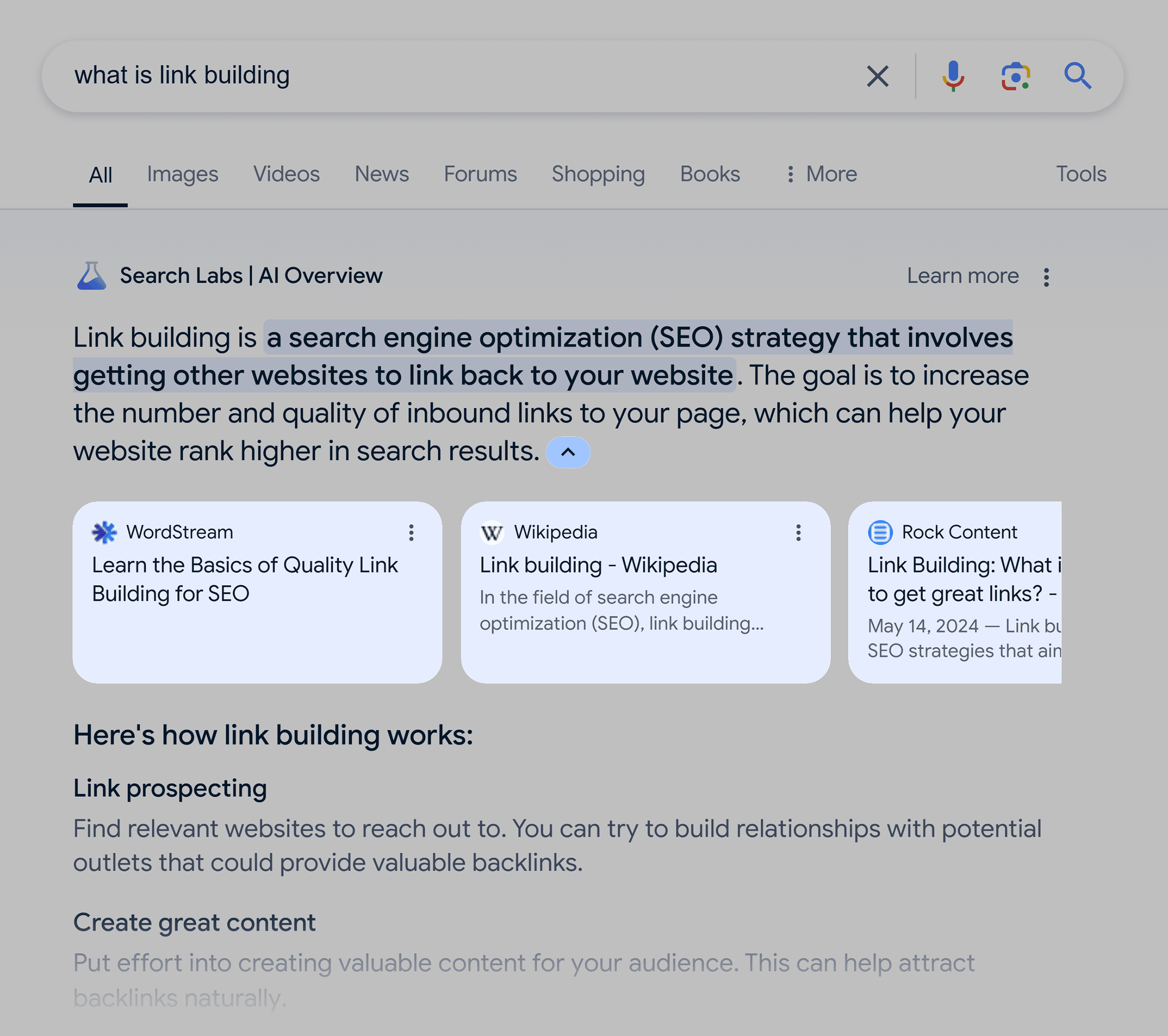Expand the More search filters dropdown
This screenshot has width=1168, height=1036.
tap(821, 174)
